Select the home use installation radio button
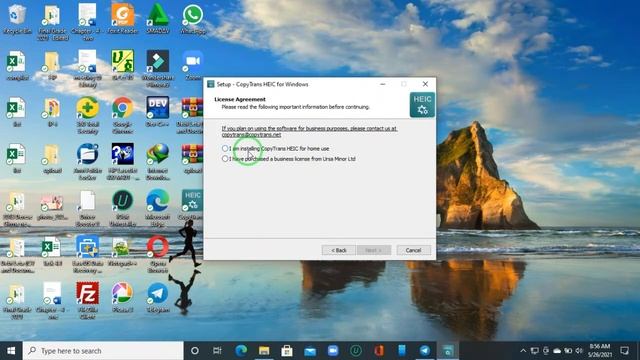The image size is (640, 360). [225, 148]
